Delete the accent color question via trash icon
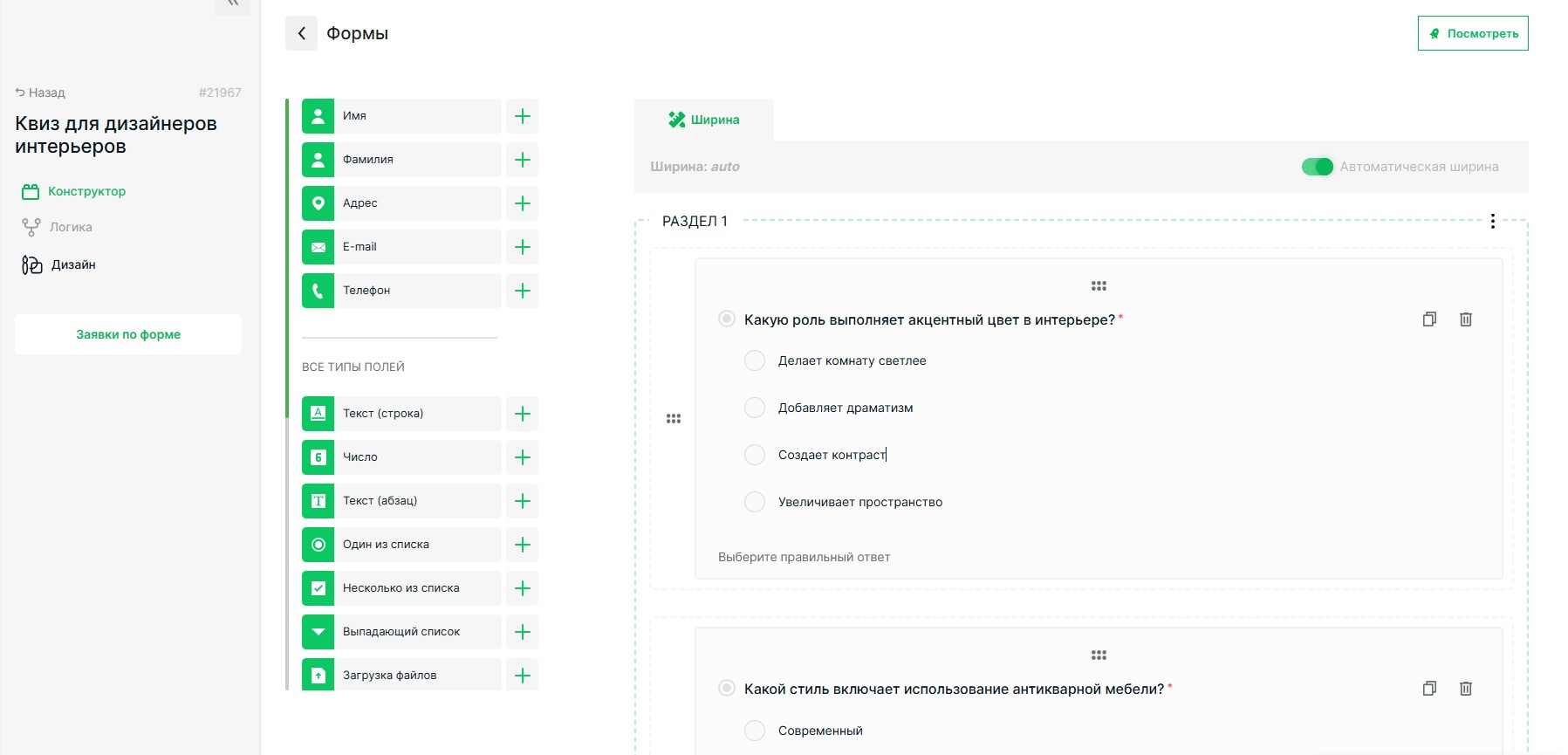The width and height of the screenshot is (1568, 755). click(1465, 319)
